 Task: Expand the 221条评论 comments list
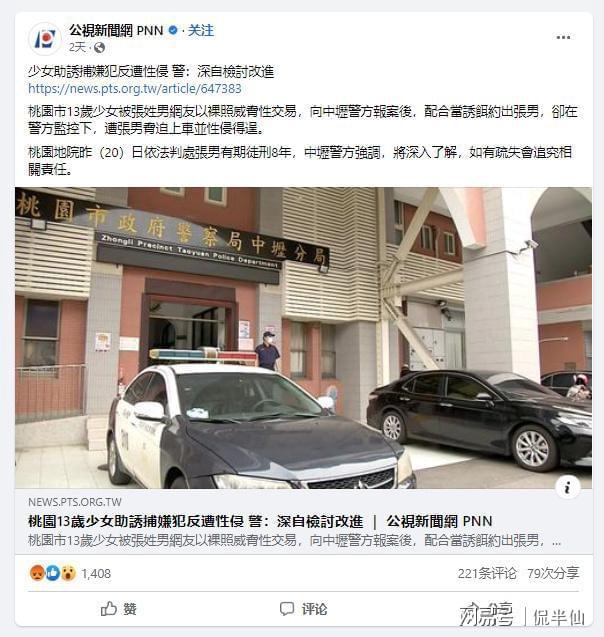(x=487, y=573)
